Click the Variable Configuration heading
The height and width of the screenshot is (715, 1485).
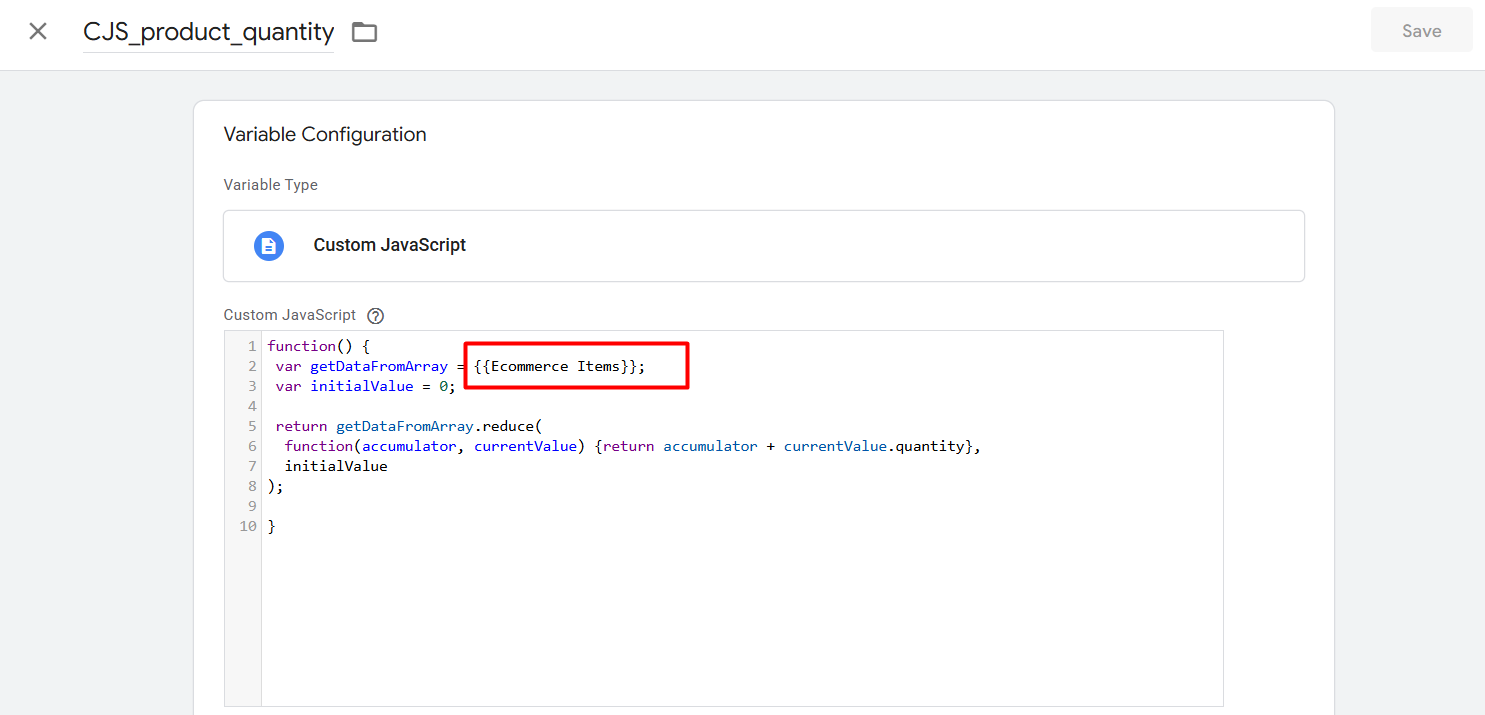(x=324, y=135)
